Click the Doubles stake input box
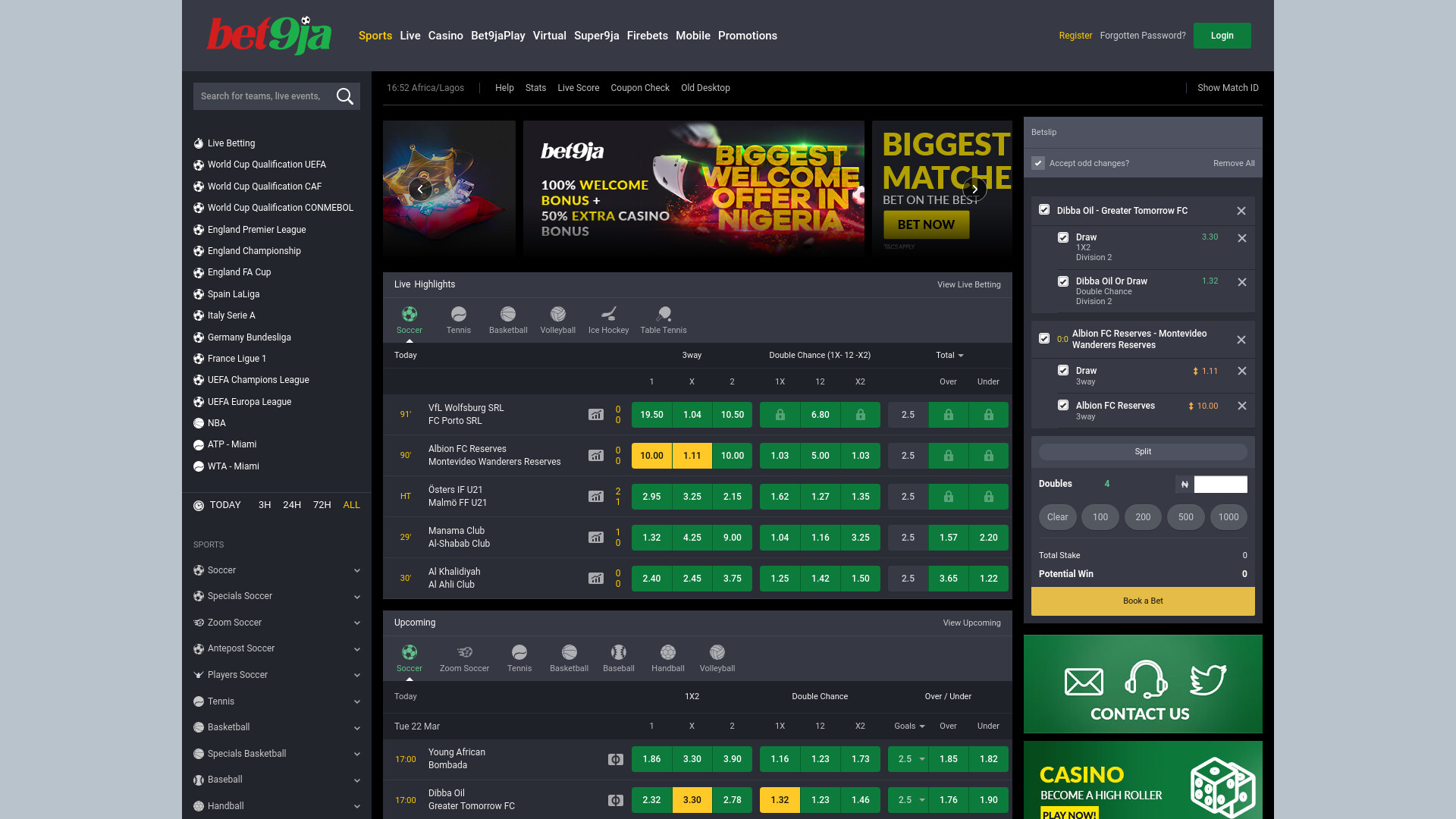The width and height of the screenshot is (1456, 819). pyautogui.click(x=1220, y=485)
